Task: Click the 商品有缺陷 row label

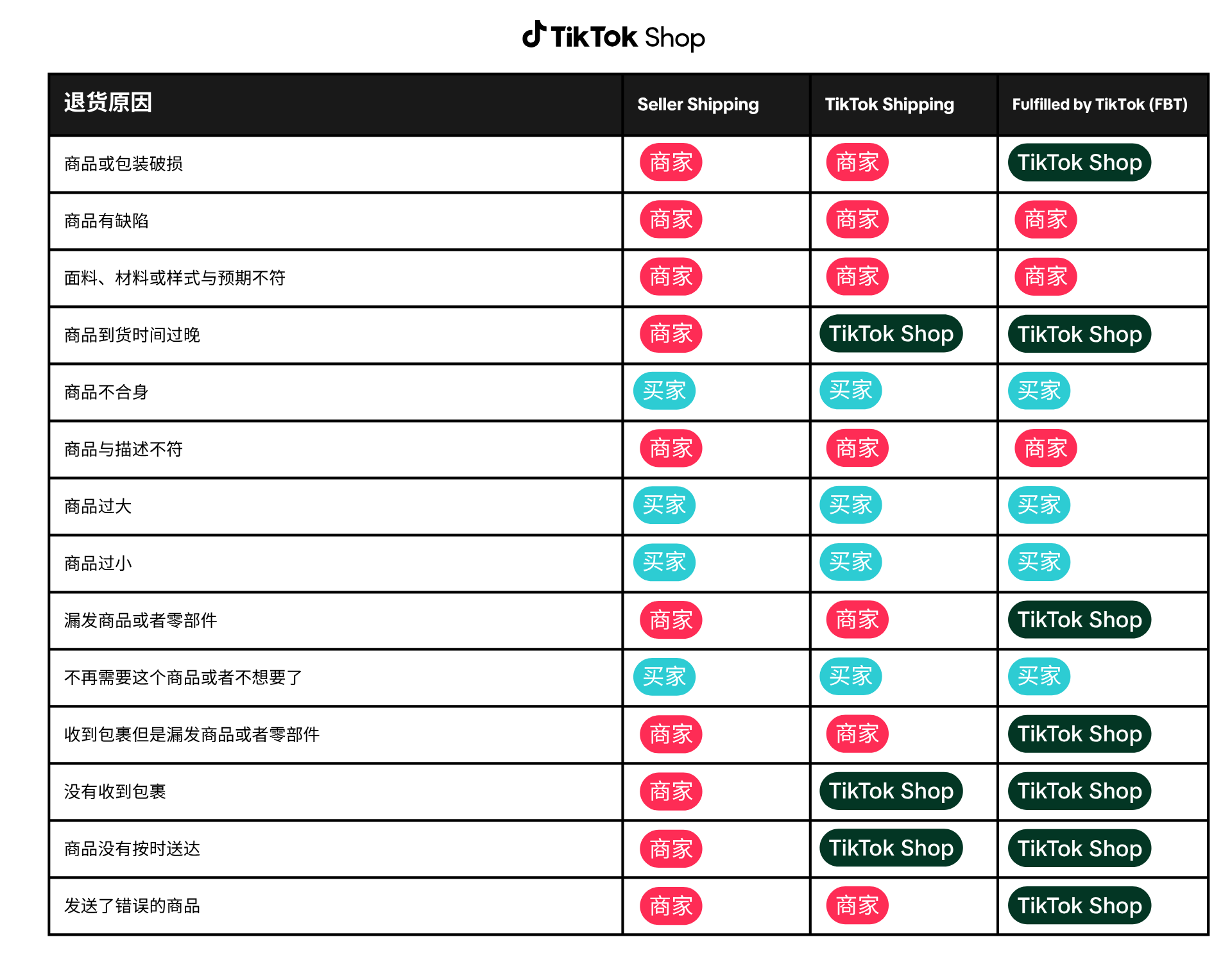Action: click(x=107, y=221)
